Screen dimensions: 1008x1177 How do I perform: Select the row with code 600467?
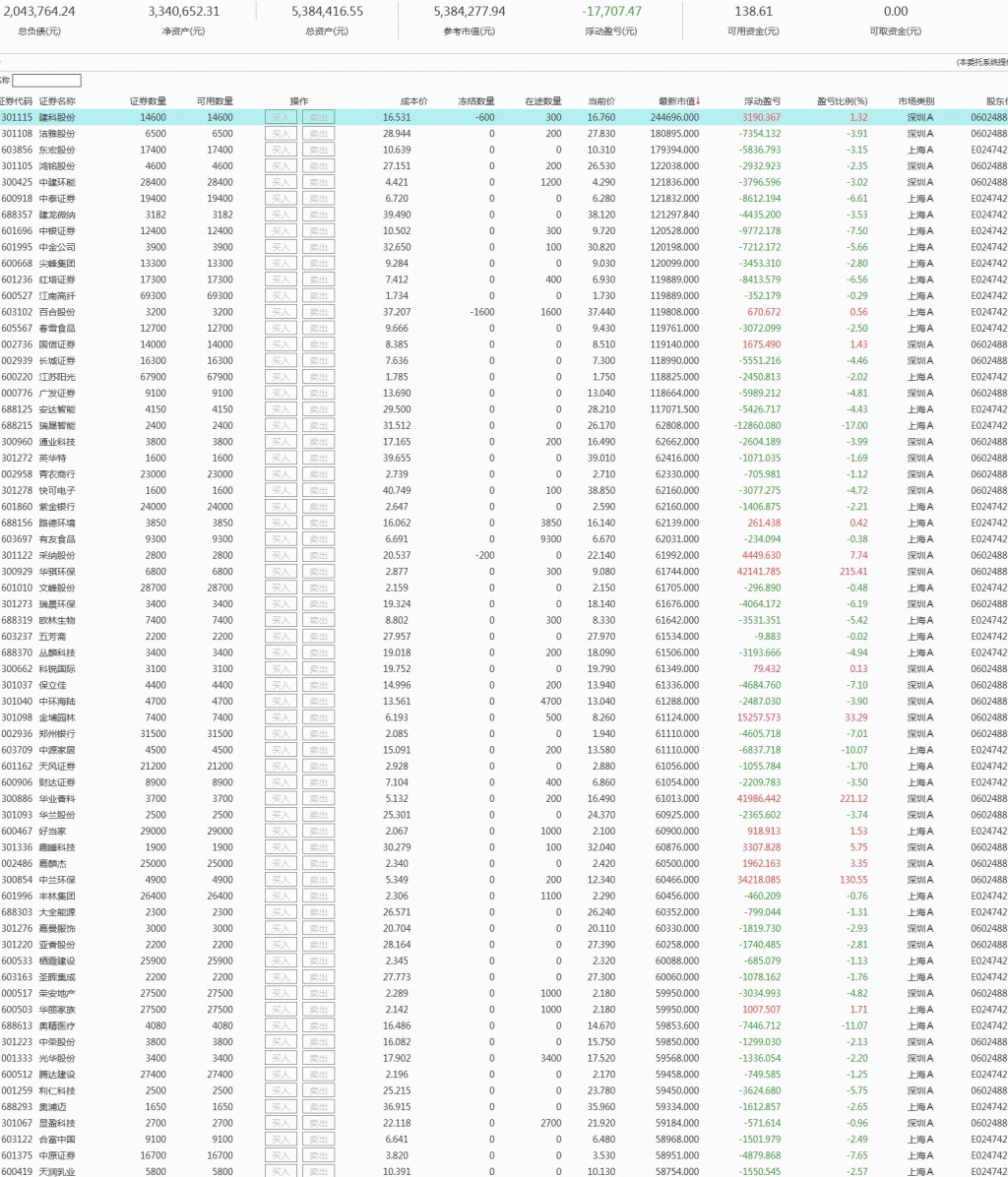504,831
